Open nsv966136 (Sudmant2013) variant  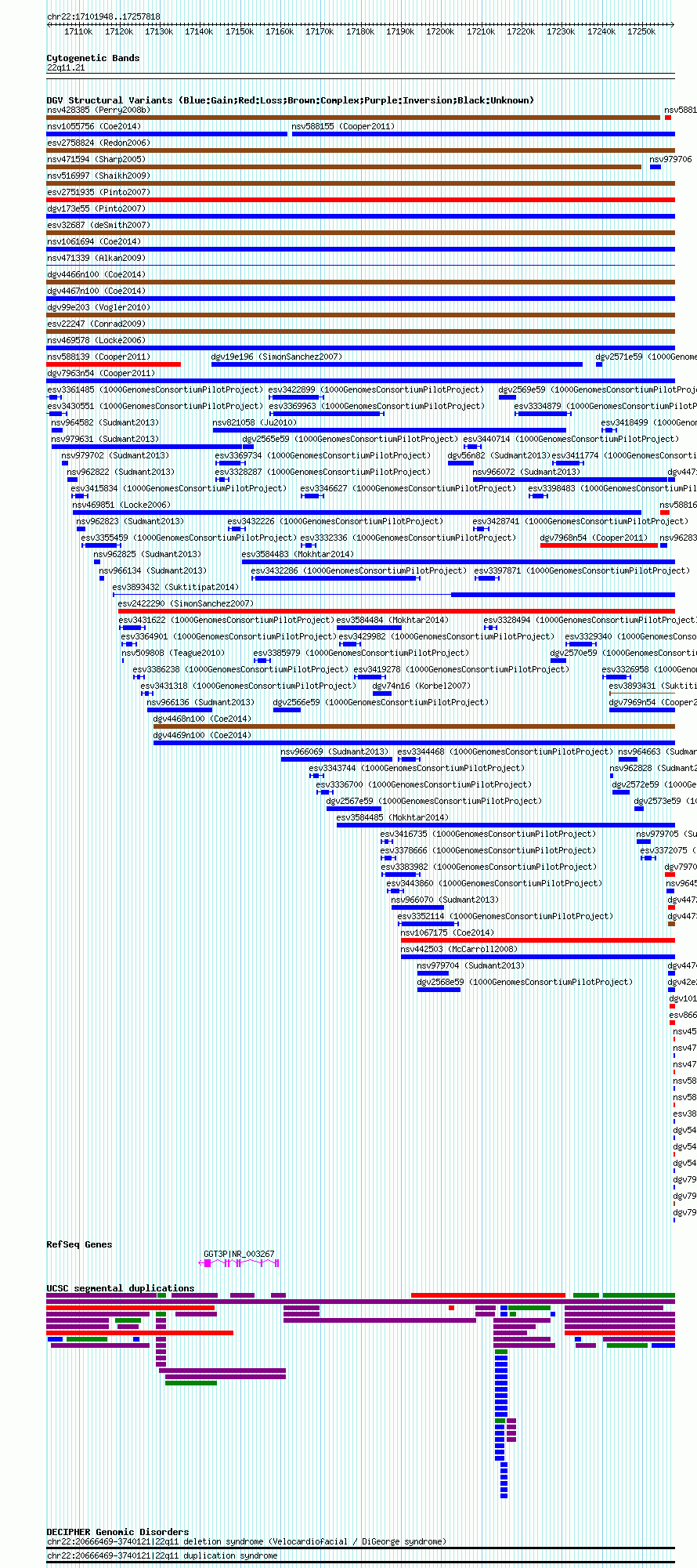point(200,702)
